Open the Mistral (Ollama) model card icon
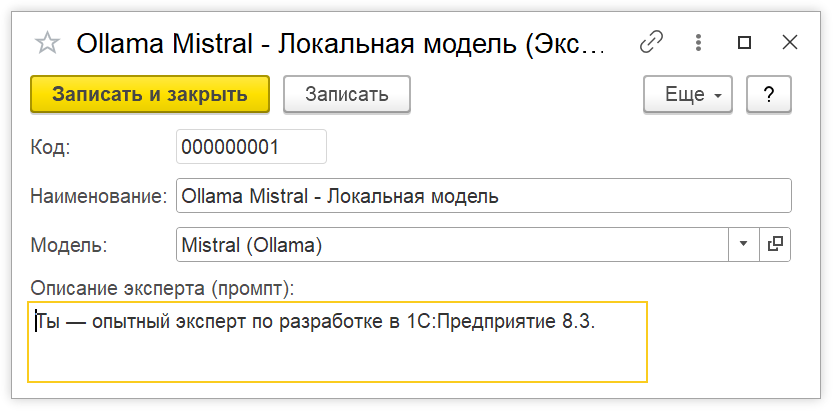This screenshot has height=411, width=833. pos(775,244)
